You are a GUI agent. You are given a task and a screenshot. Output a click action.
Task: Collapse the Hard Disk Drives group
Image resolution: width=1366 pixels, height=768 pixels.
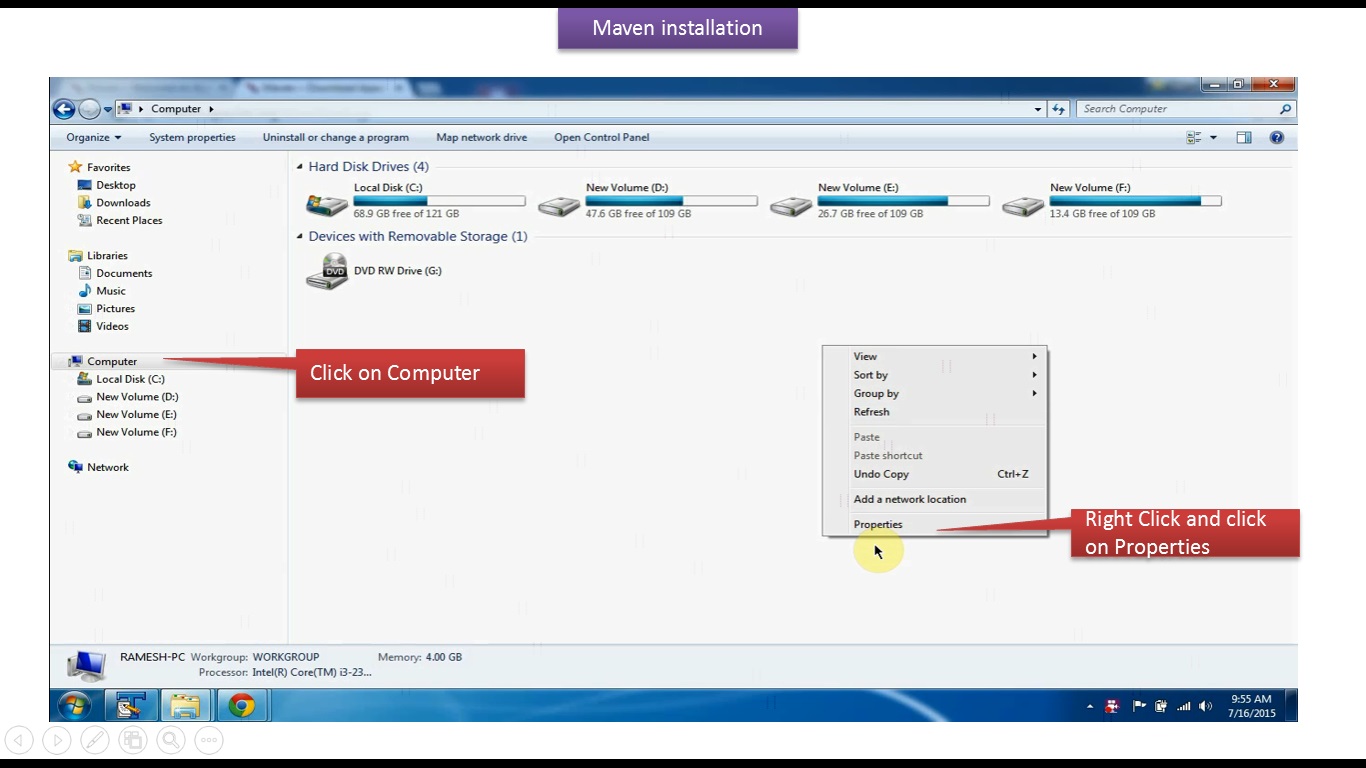tap(300, 167)
